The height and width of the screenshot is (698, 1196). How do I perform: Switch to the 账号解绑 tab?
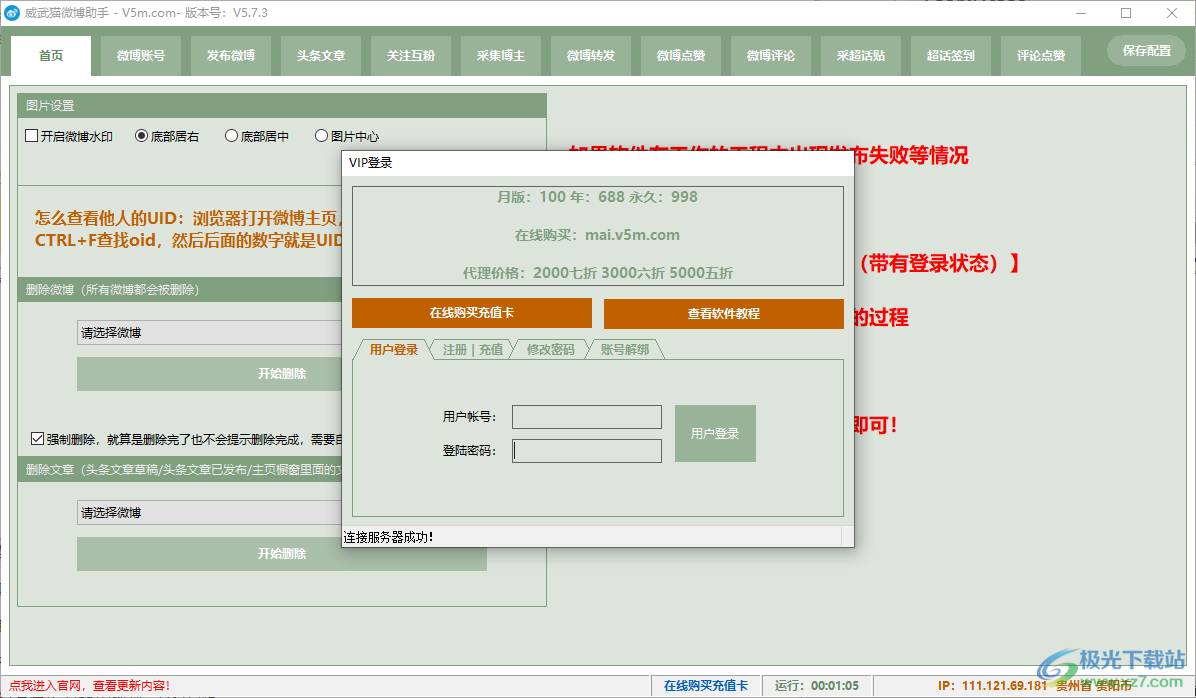point(625,349)
